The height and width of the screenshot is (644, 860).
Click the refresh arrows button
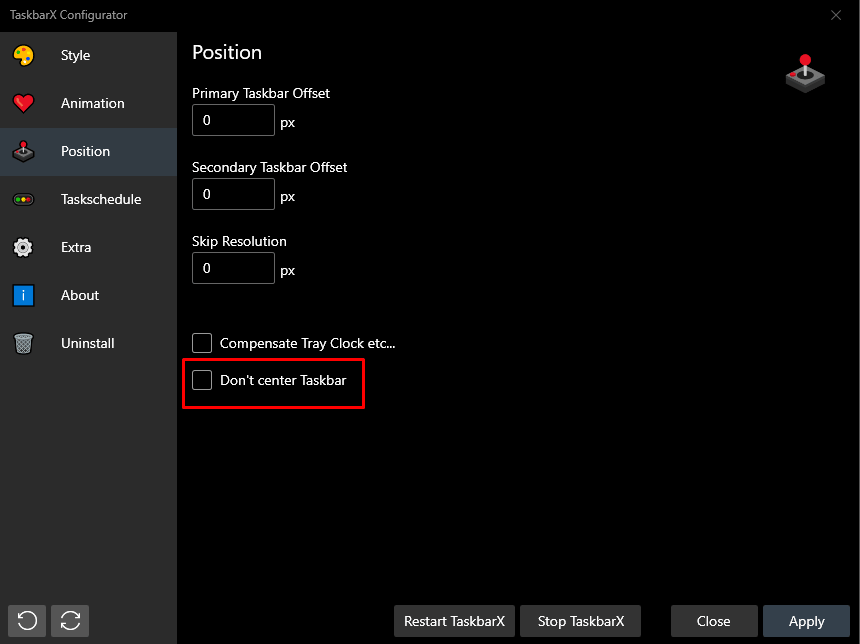(70, 621)
